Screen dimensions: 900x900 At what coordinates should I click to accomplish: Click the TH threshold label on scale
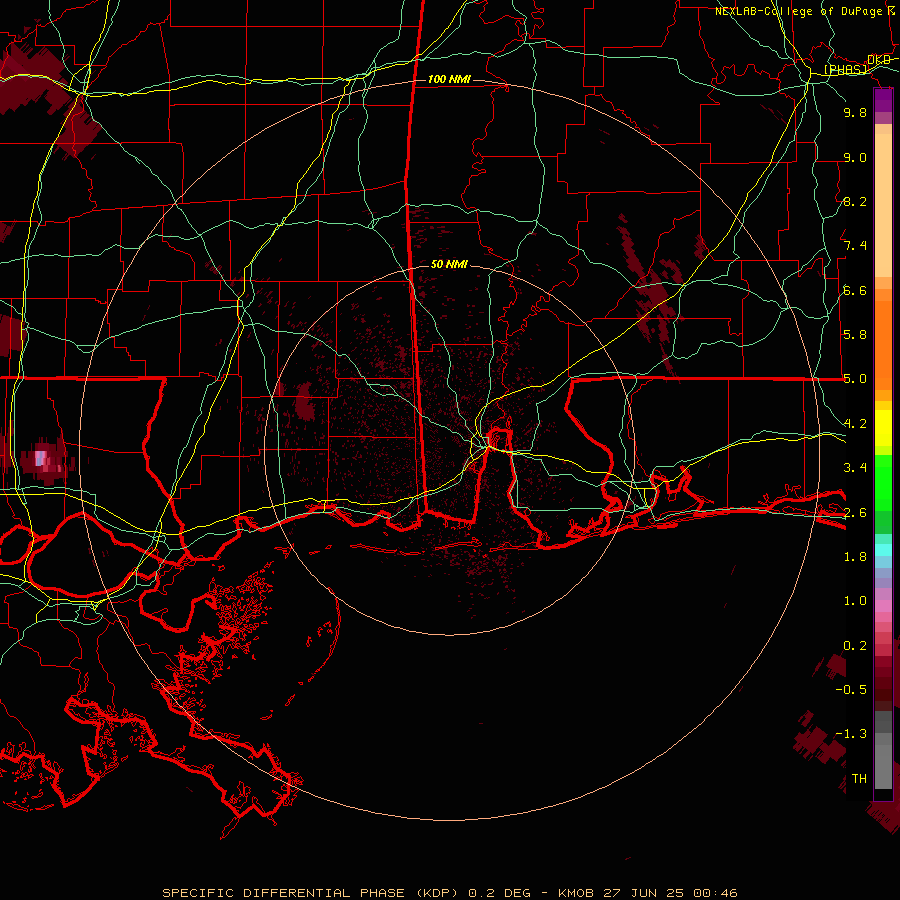[859, 779]
